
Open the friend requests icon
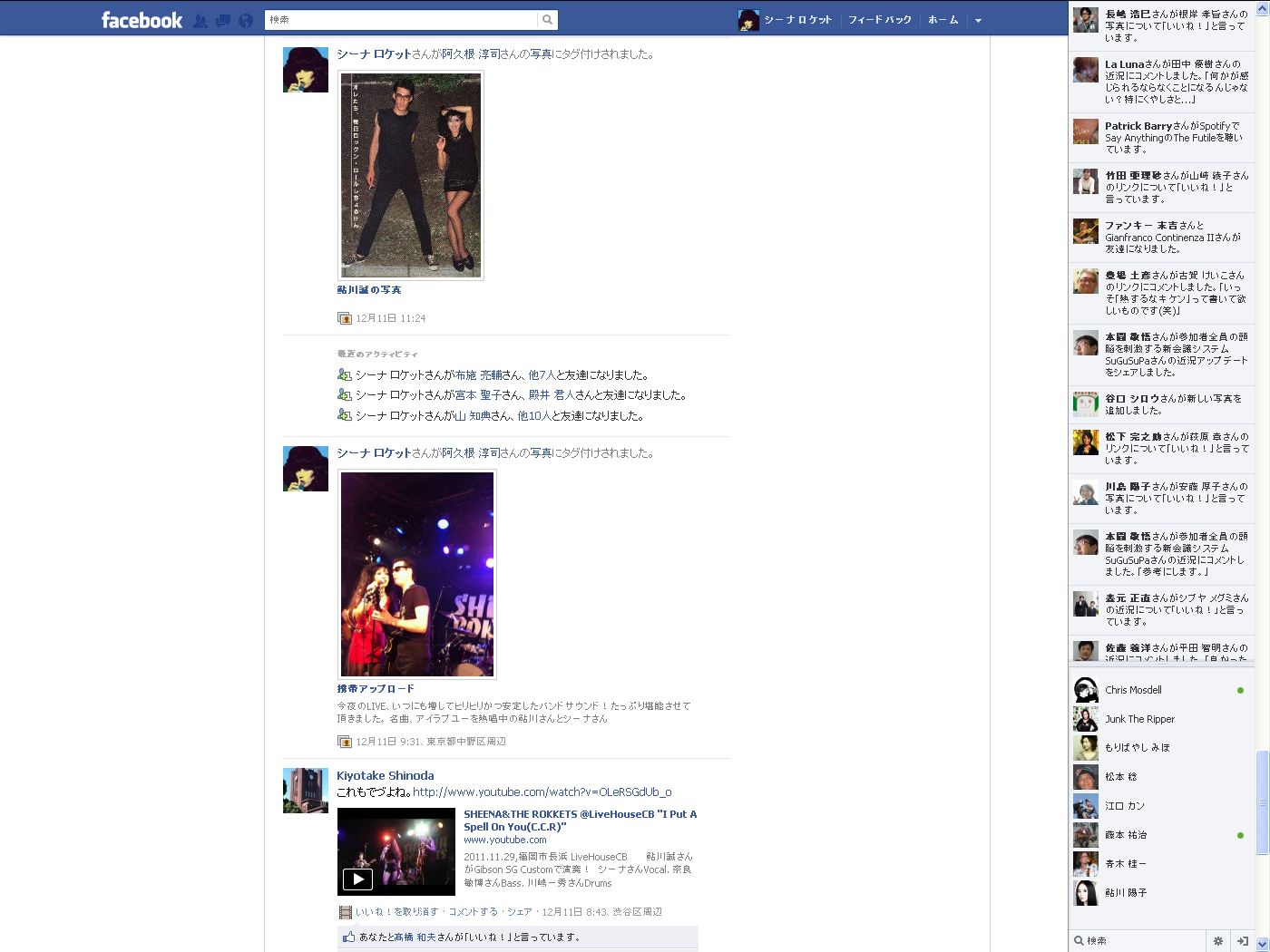[200, 20]
